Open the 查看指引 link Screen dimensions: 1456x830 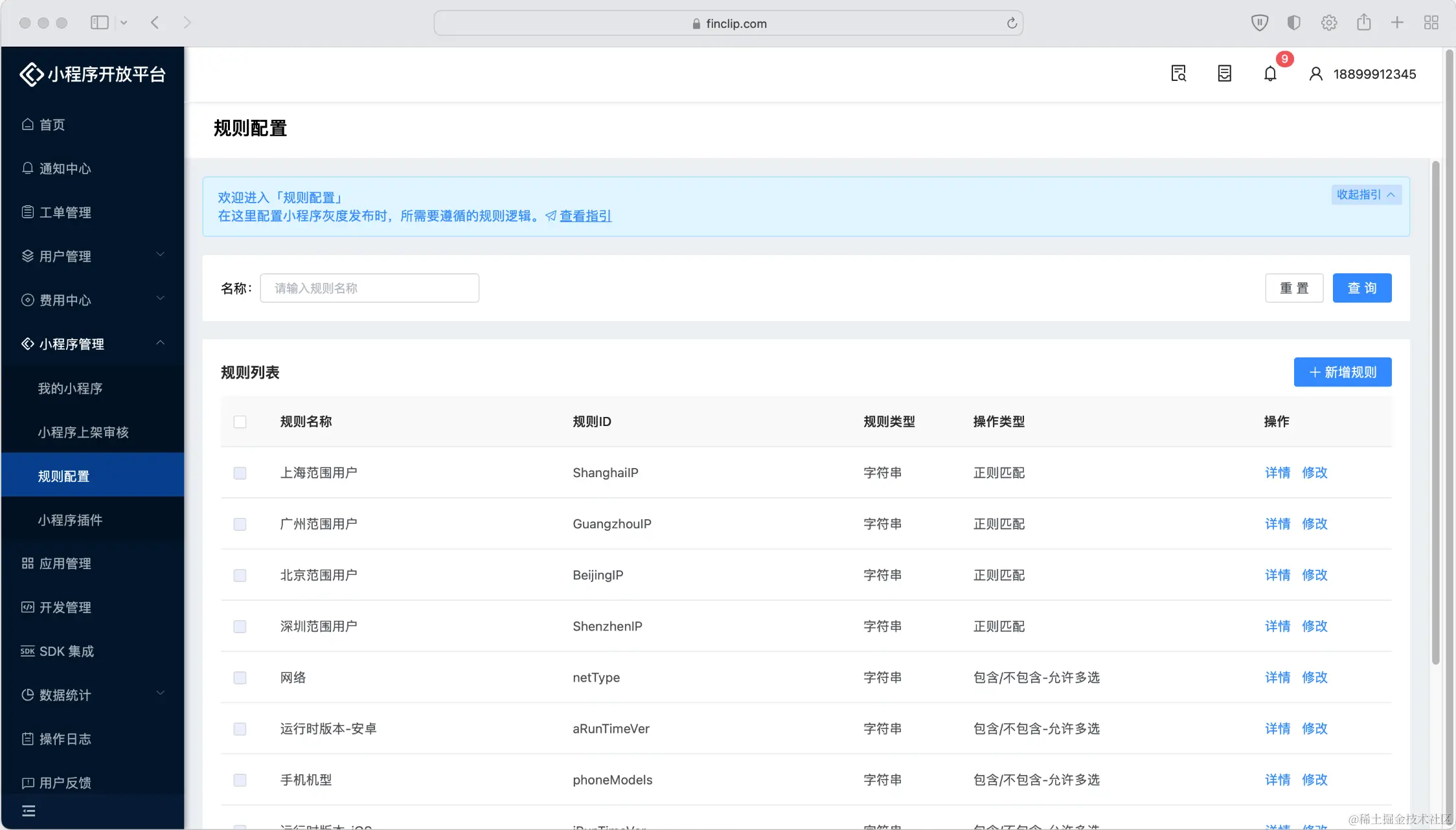pos(585,216)
